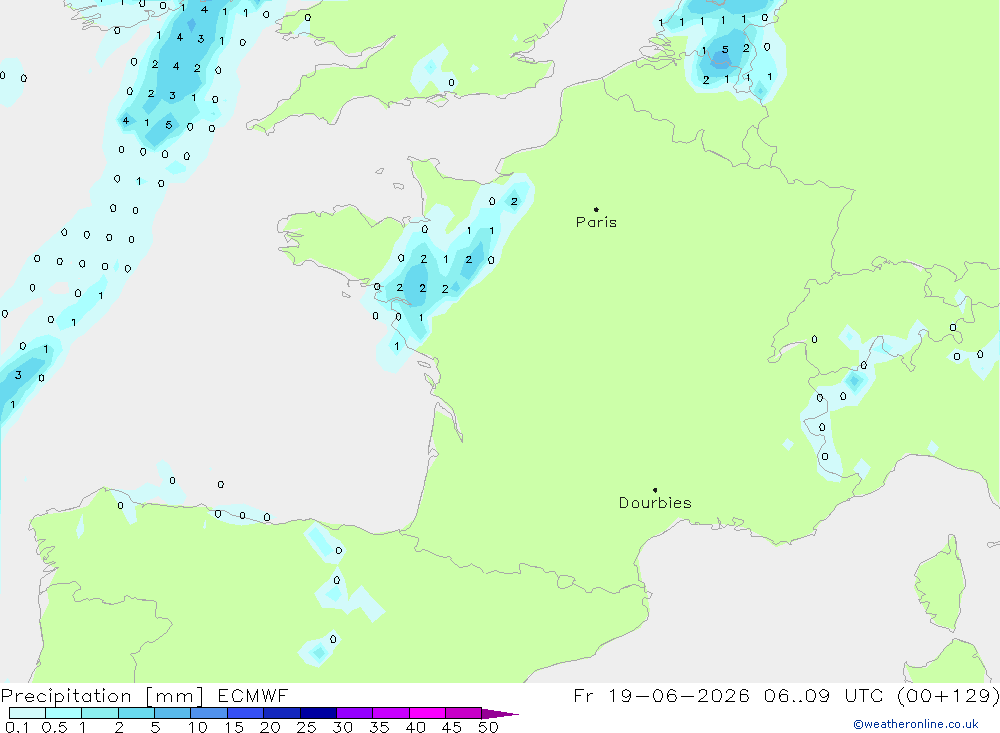Pick the legend swatch between 15 and 20
The height and width of the screenshot is (733, 1000).
tap(245, 713)
